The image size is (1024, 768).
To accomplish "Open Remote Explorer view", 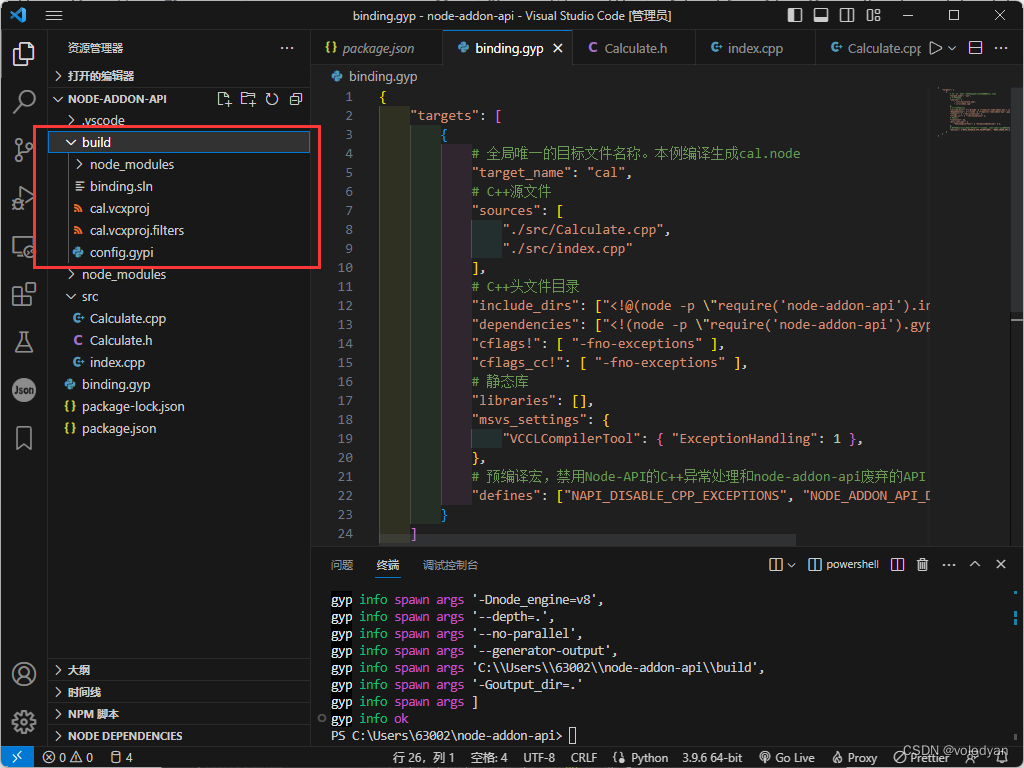I will point(24,246).
